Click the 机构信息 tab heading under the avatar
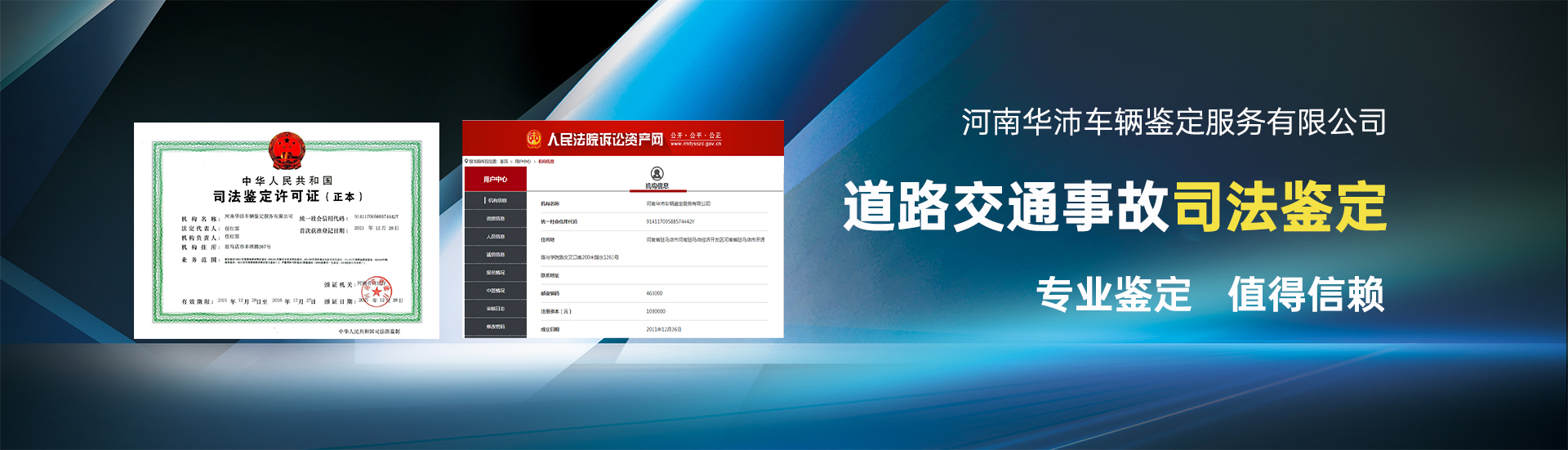This screenshot has height=450, width=1568. click(657, 186)
